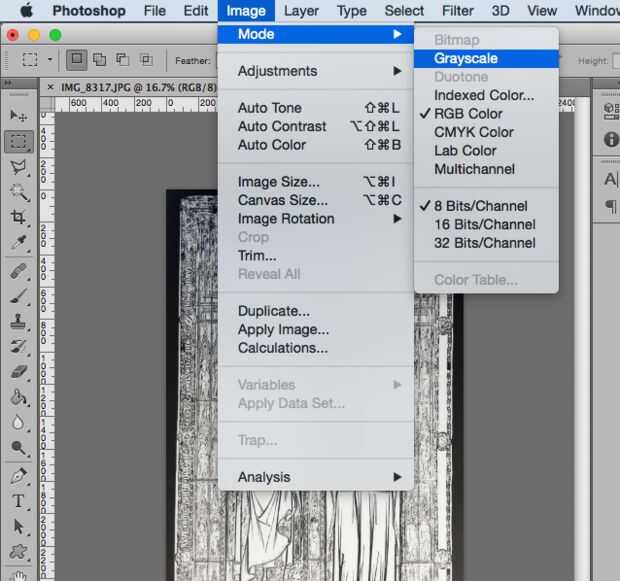The image size is (620, 581).
Task: Select the Eyedropper tool
Action: (19, 242)
